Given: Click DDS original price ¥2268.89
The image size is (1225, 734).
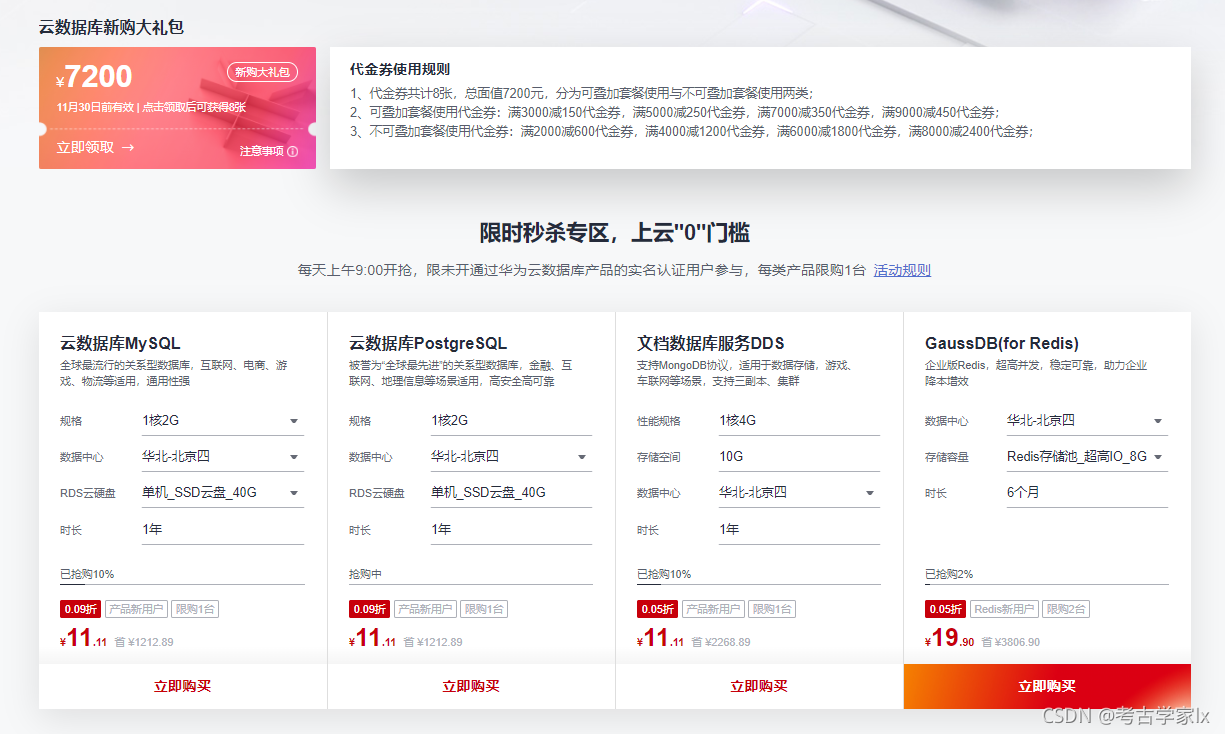Looking at the screenshot, I should coord(728,642).
